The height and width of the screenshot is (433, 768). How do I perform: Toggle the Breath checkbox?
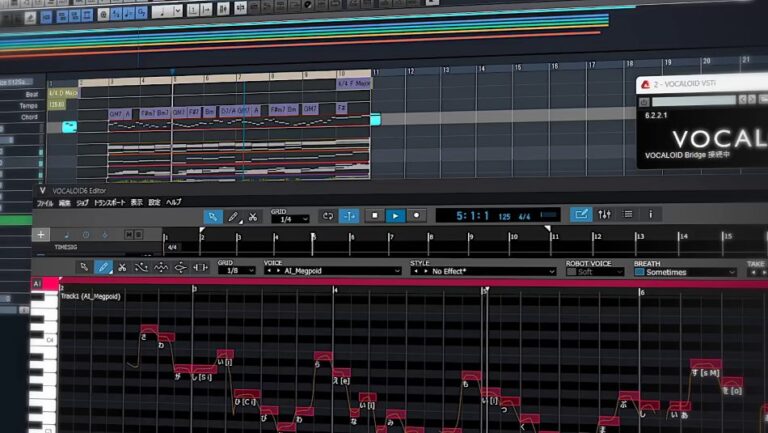pyautogui.click(x=639, y=271)
